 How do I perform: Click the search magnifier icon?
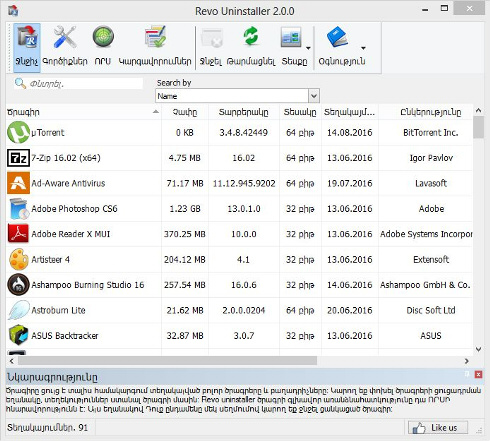(20, 83)
